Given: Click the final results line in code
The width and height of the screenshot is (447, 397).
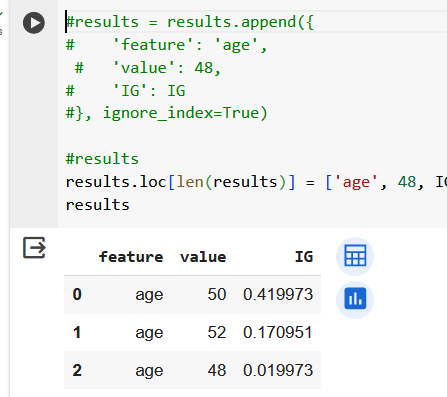Looking at the screenshot, I should pos(97,205).
